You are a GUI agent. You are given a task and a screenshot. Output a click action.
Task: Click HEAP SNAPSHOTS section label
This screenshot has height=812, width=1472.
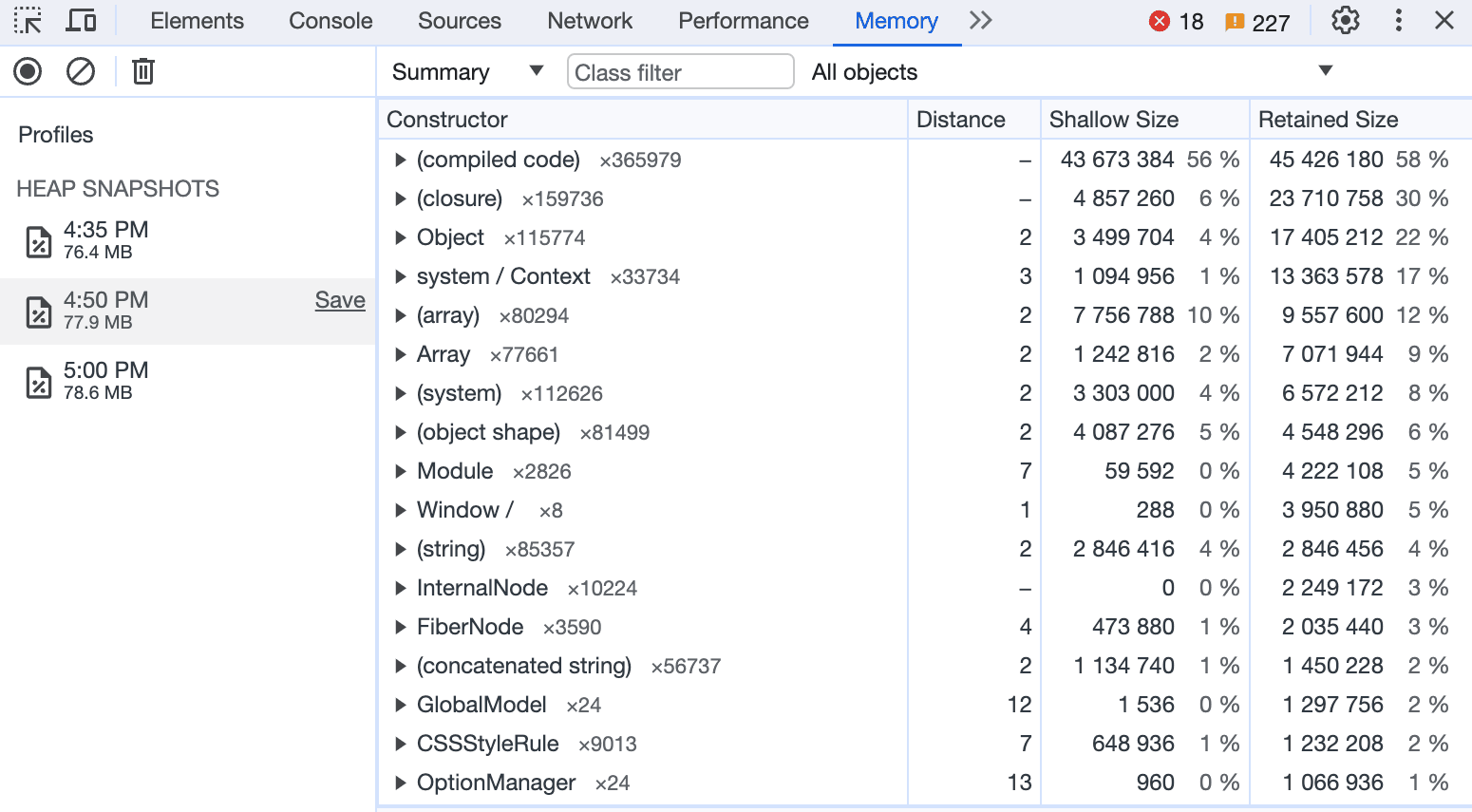[118, 189]
